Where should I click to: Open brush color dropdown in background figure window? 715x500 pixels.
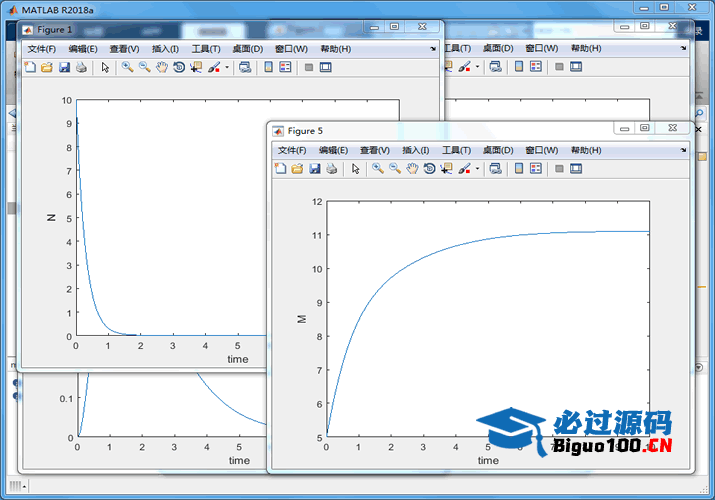pos(477,67)
